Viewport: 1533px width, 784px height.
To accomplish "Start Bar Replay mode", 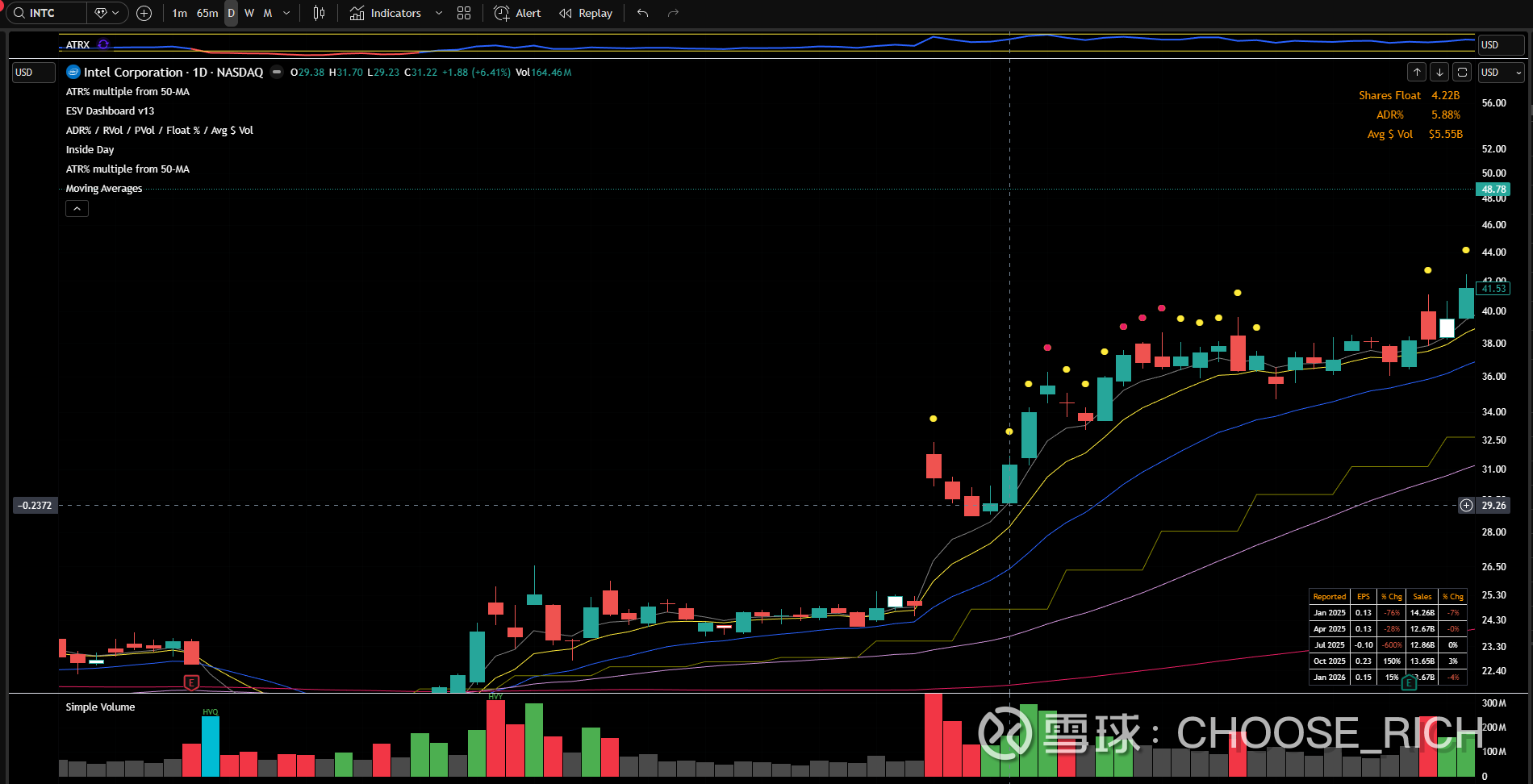I will pos(586,13).
